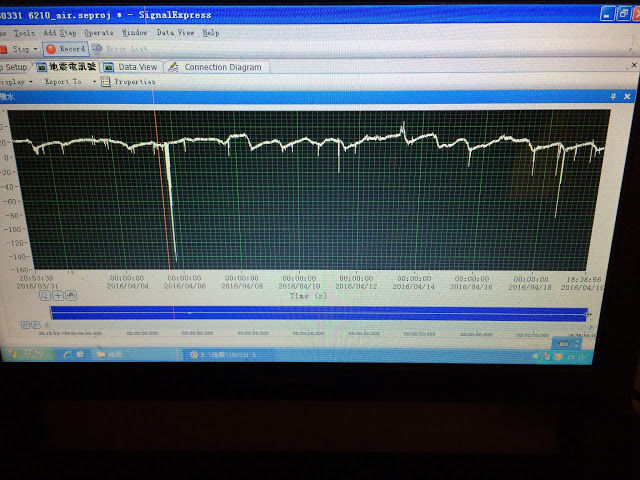
Task: Close the graph panel
Action: click(x=627, y=96)
